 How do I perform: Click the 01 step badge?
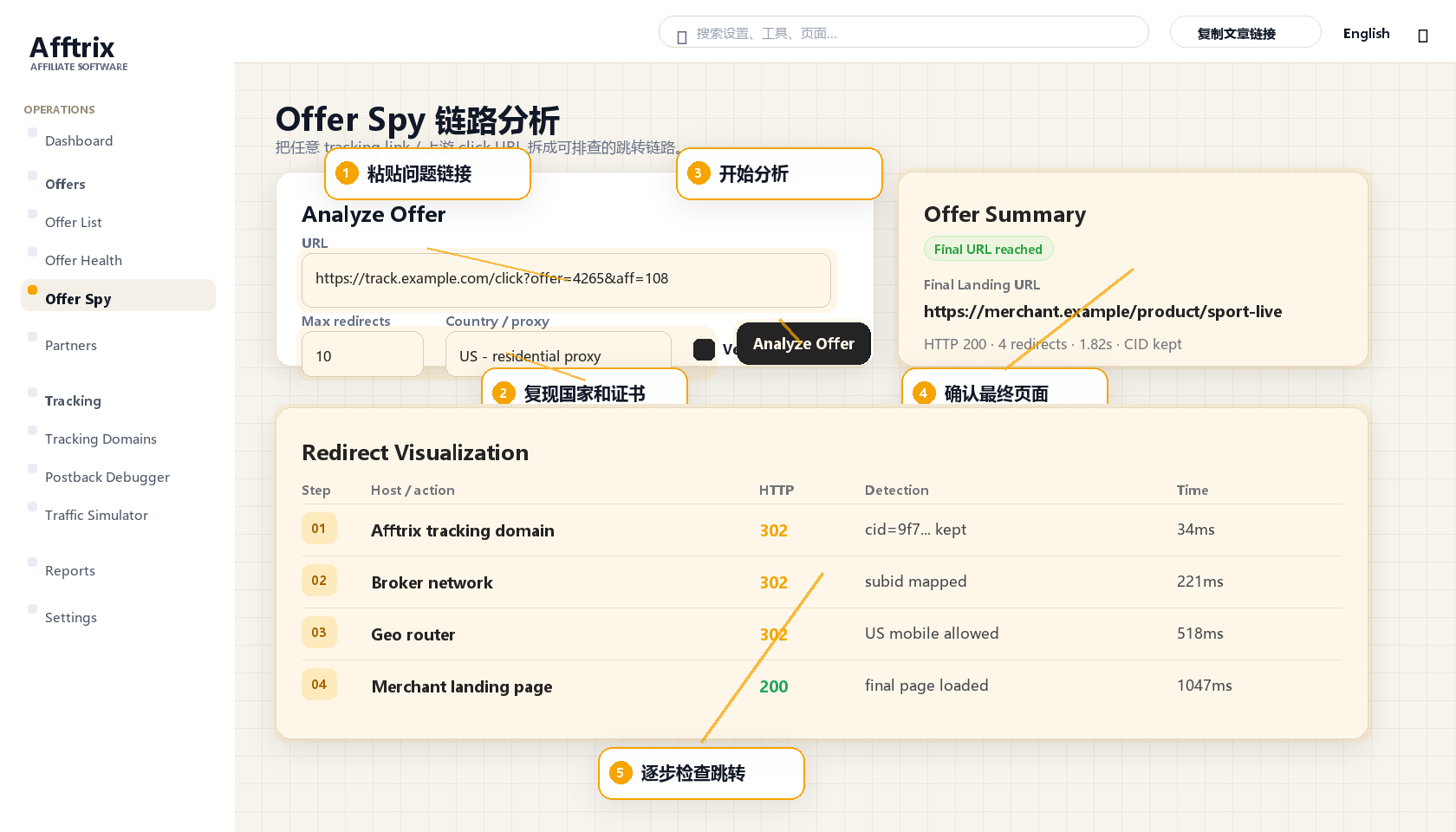coord(319,529)
